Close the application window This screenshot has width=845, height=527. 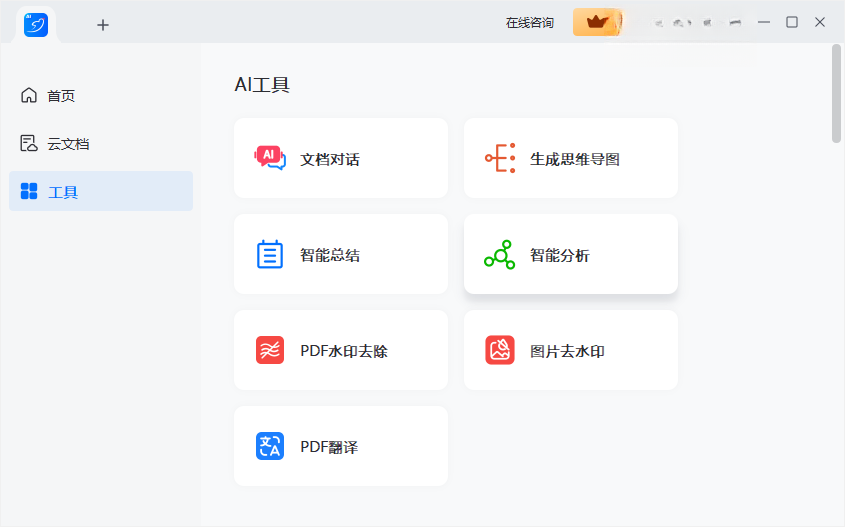820,22
